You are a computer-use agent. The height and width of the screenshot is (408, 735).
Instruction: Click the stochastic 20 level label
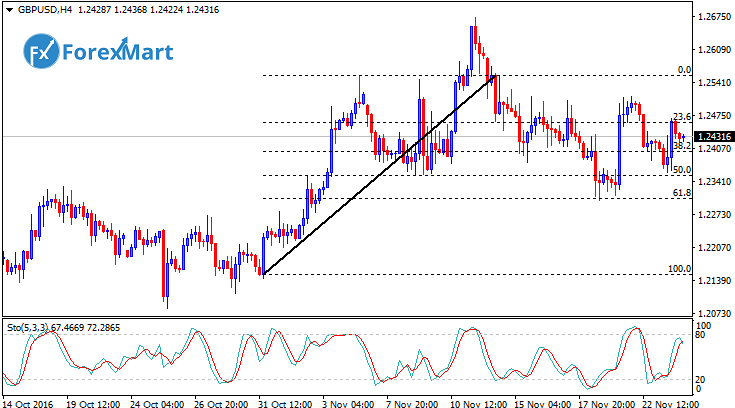pyautogui.click(x=703, y=379)
